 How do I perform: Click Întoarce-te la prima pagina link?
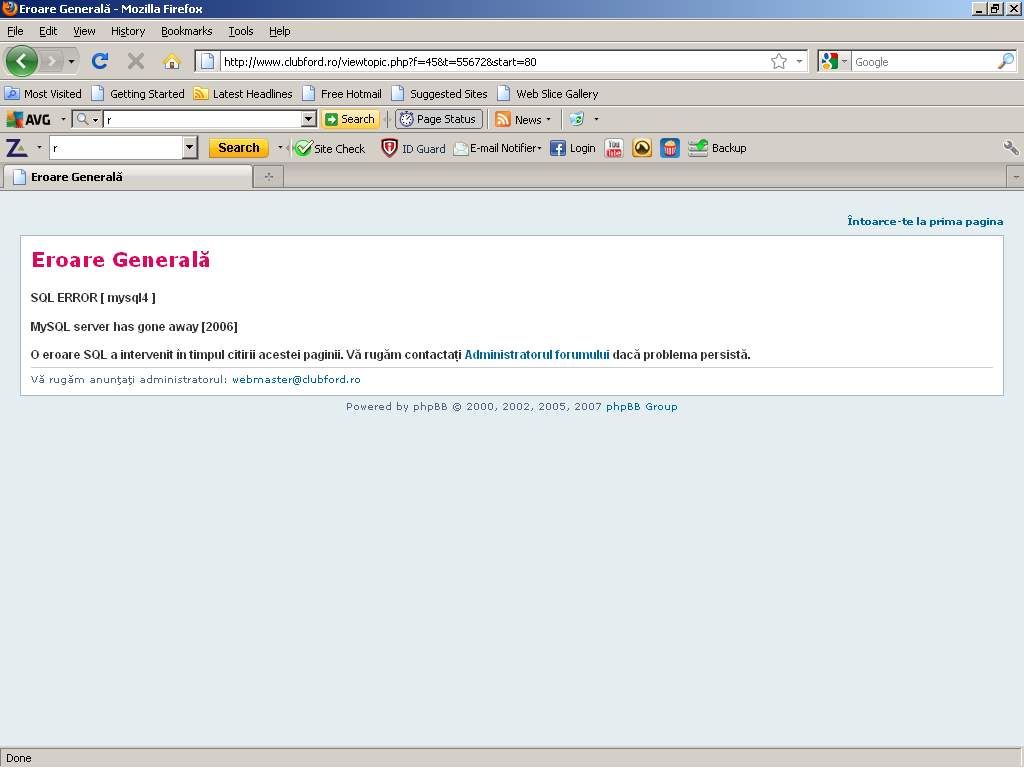click(x=925, y=221)
